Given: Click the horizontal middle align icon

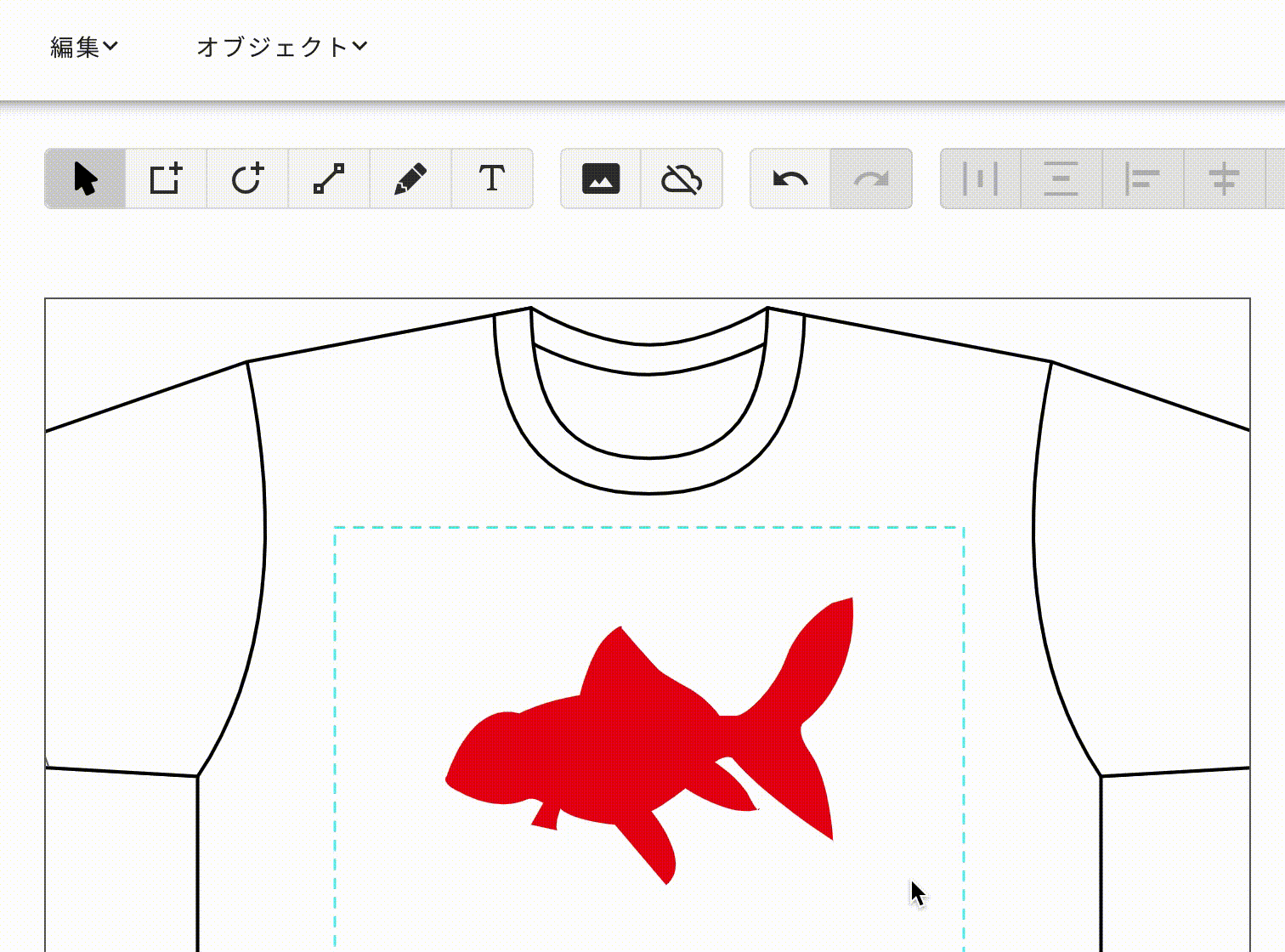Looking at the screenshot, I should click(1222, 179).
